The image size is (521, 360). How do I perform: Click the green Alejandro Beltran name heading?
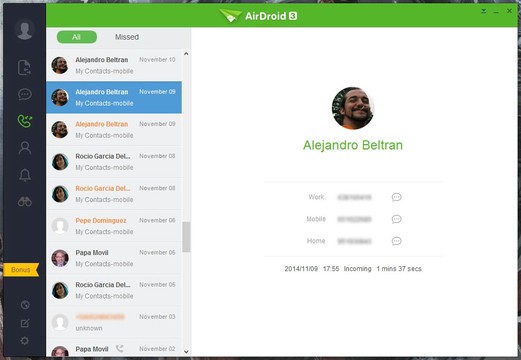[353, 145]
